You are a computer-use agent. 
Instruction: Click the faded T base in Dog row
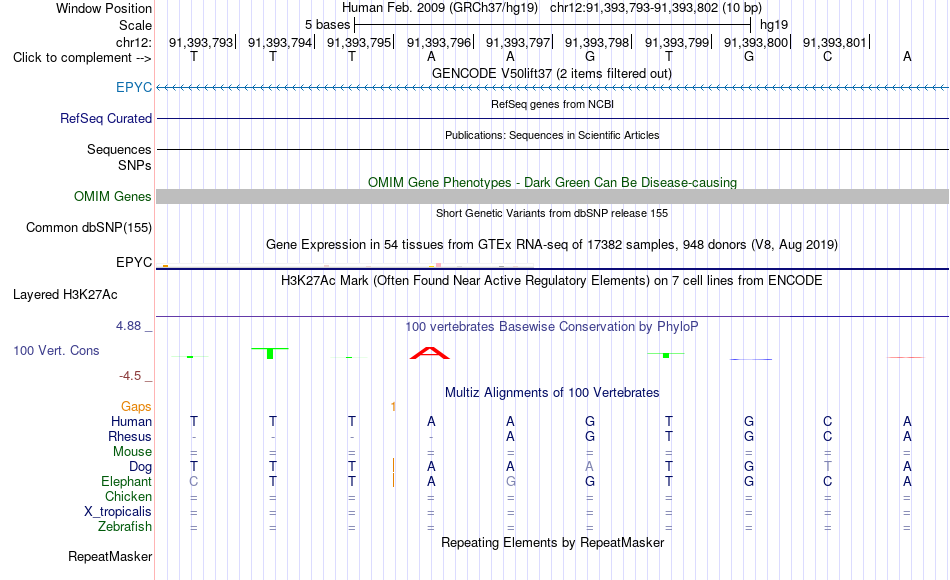click(x=828, y=466)
